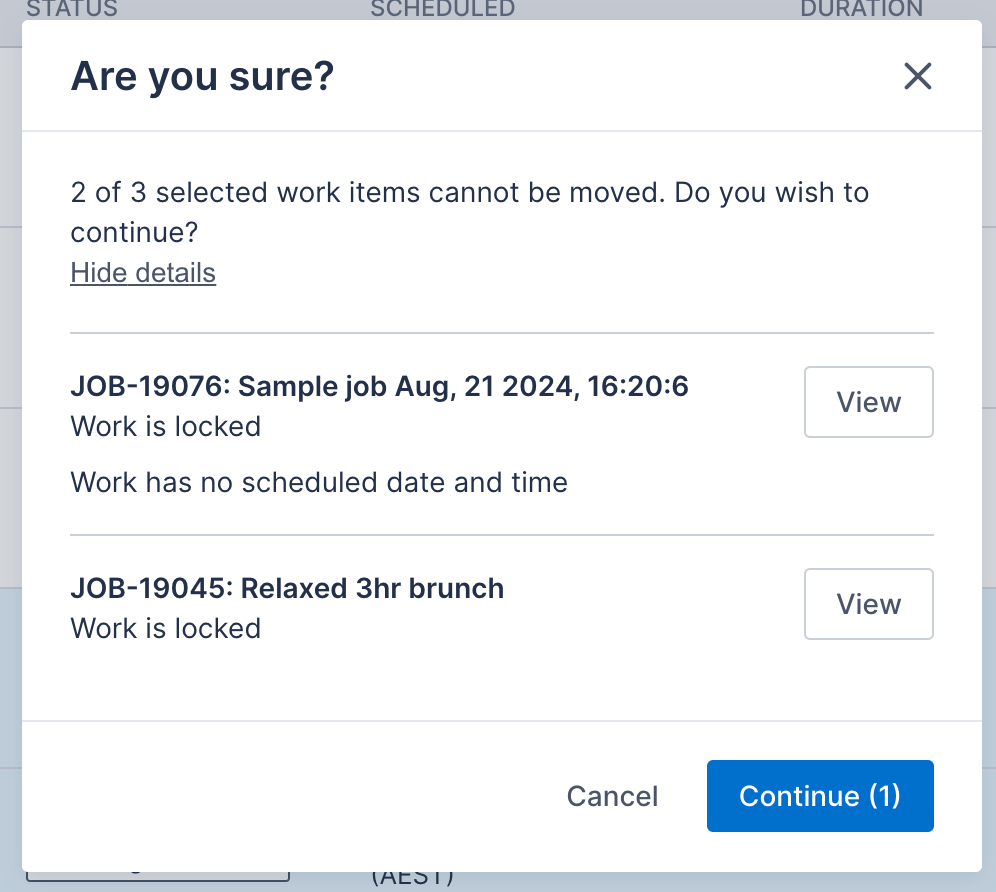Screen dimensions: 996x892
Task: Click the 'Work is locked' reason under JOB-19045
Action: click(x=165, y=628)
